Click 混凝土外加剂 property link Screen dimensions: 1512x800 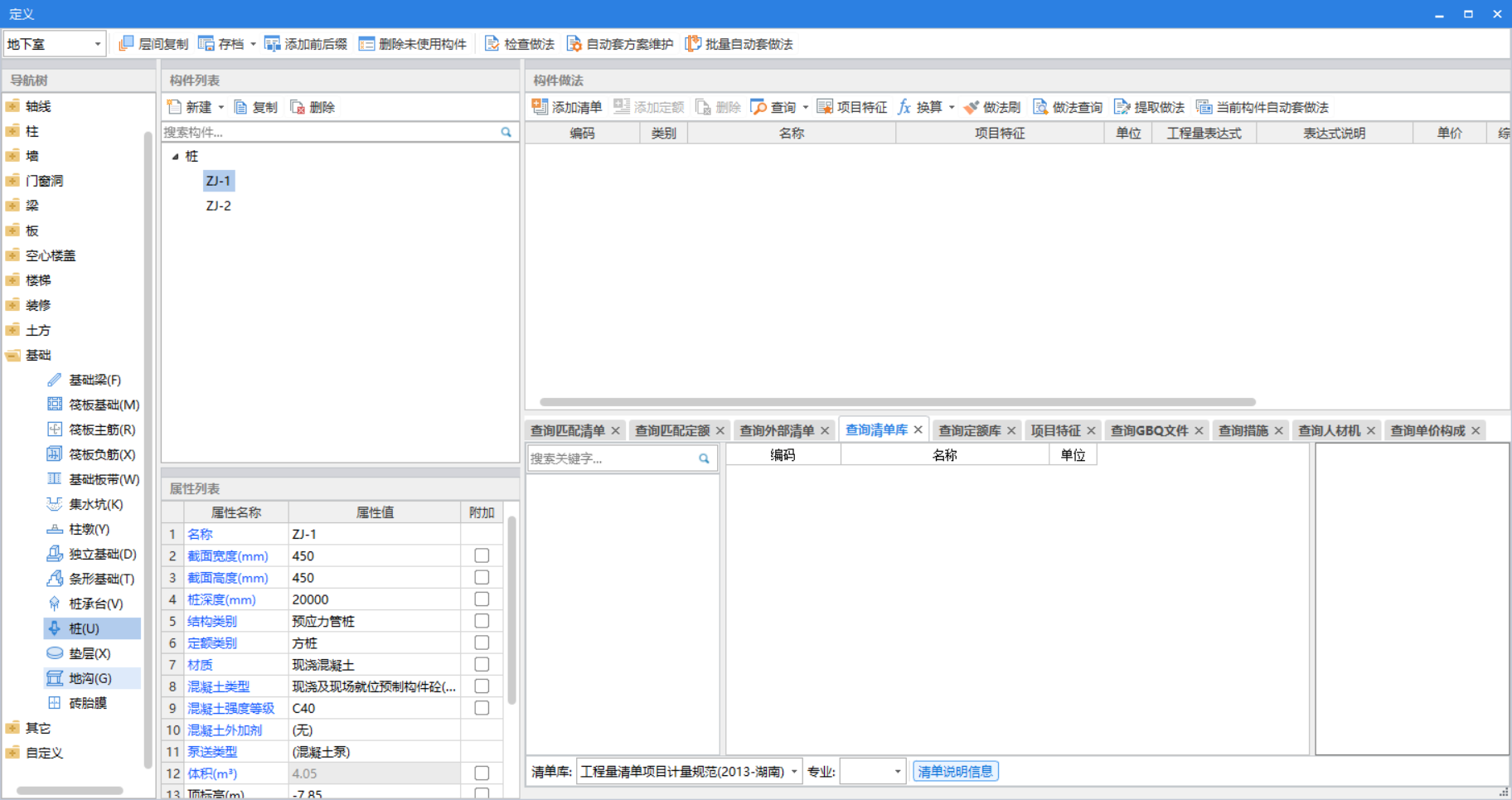click(x=225, y=730)
